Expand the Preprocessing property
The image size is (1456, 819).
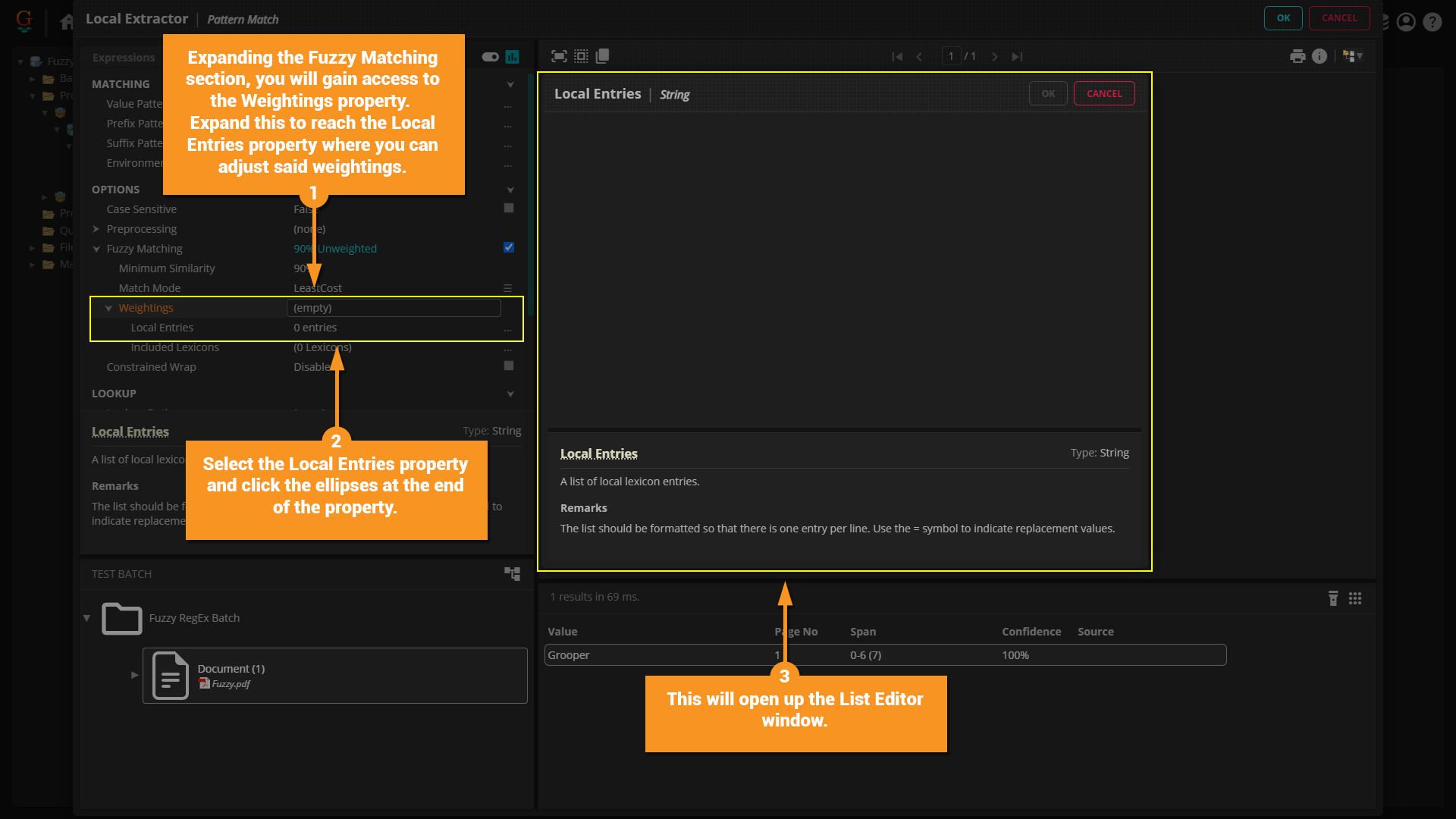point(96,229)
